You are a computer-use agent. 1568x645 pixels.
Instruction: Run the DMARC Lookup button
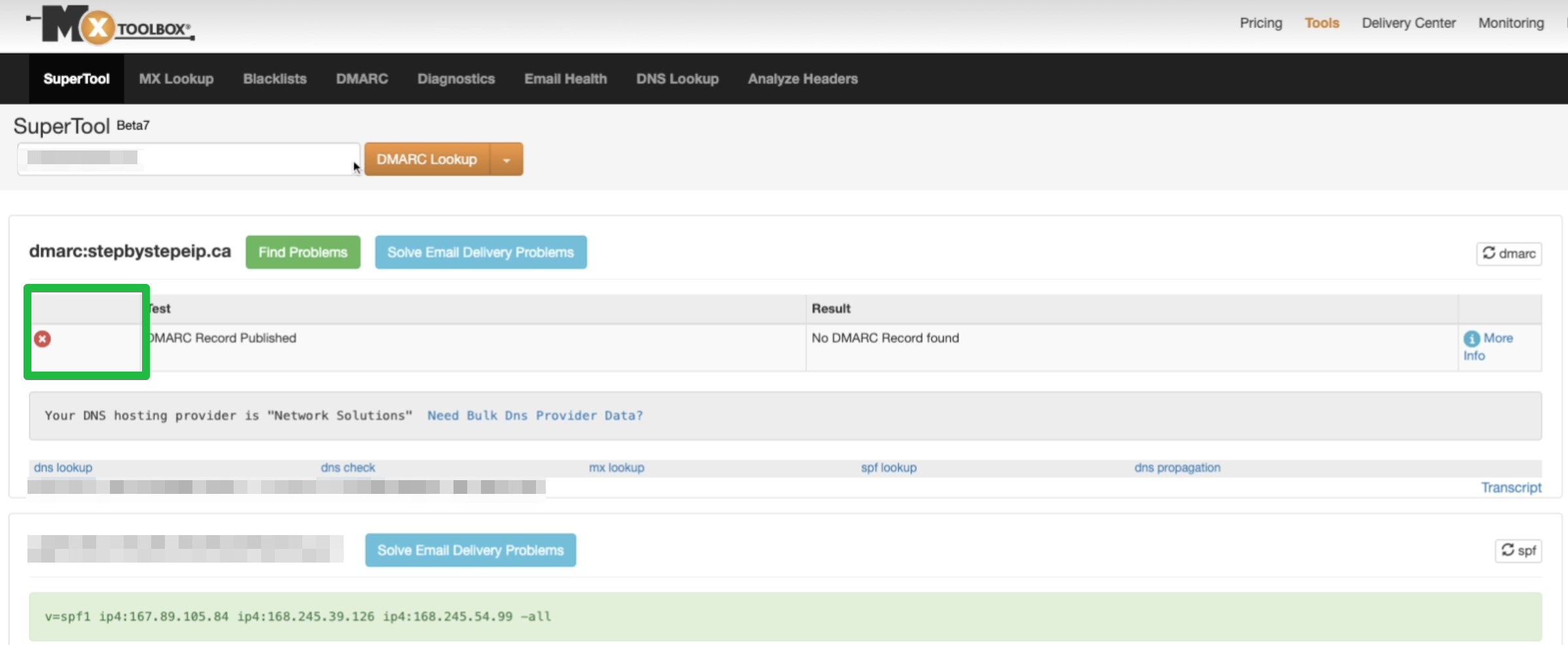(427, 160)
